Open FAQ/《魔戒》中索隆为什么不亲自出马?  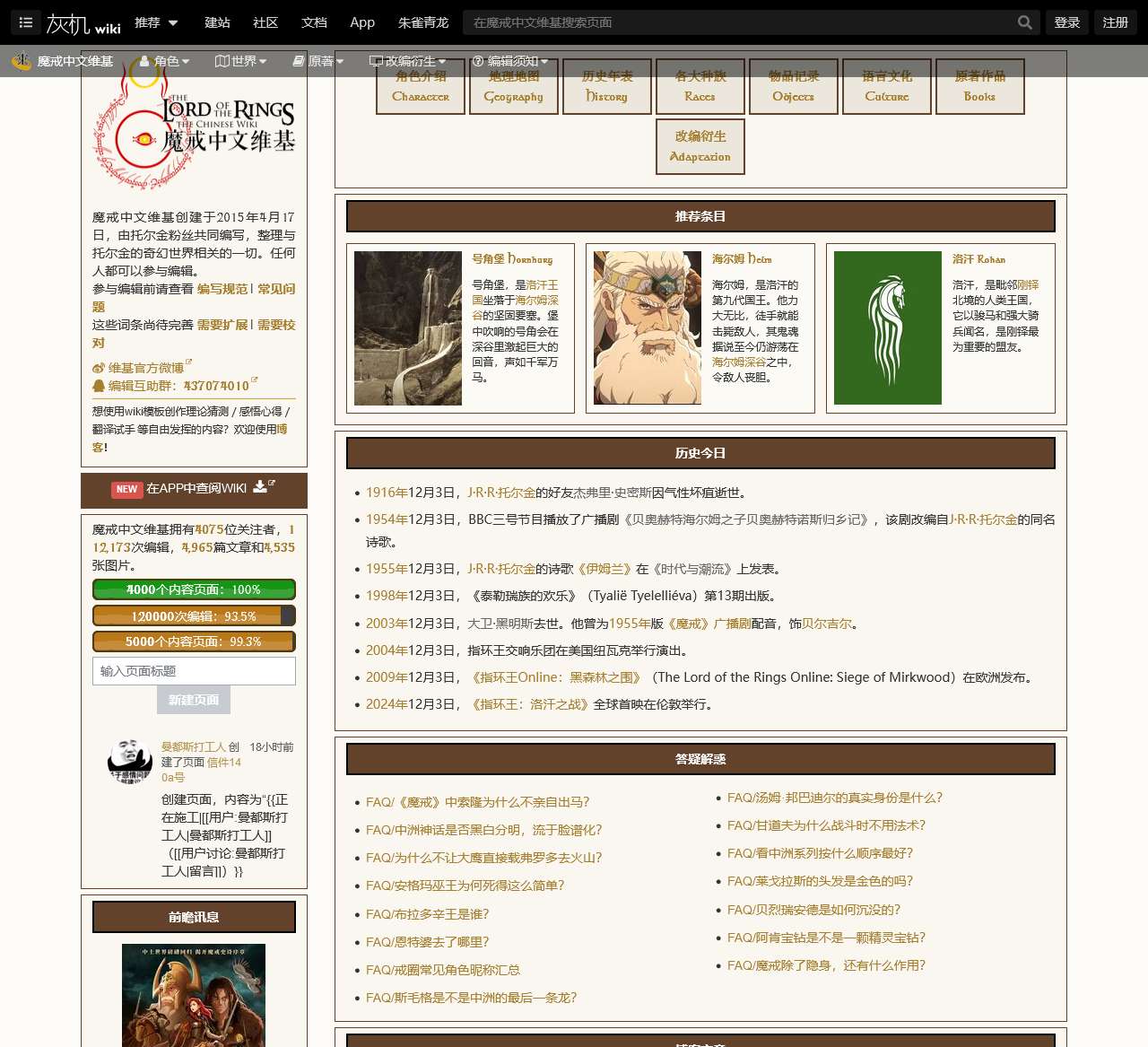tap(478, 802)
